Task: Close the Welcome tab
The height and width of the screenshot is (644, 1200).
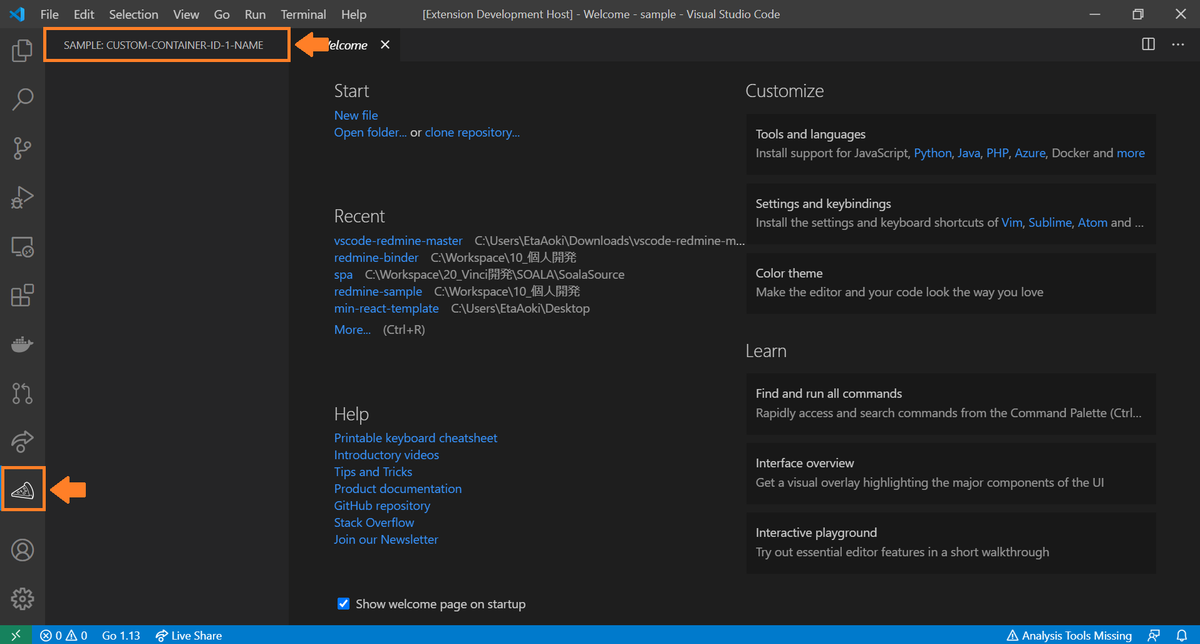Action: [385, 45]
